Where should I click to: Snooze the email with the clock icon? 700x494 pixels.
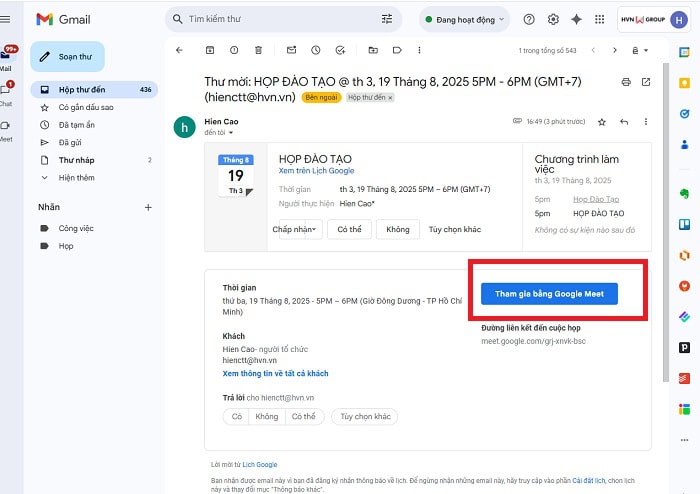315,49
